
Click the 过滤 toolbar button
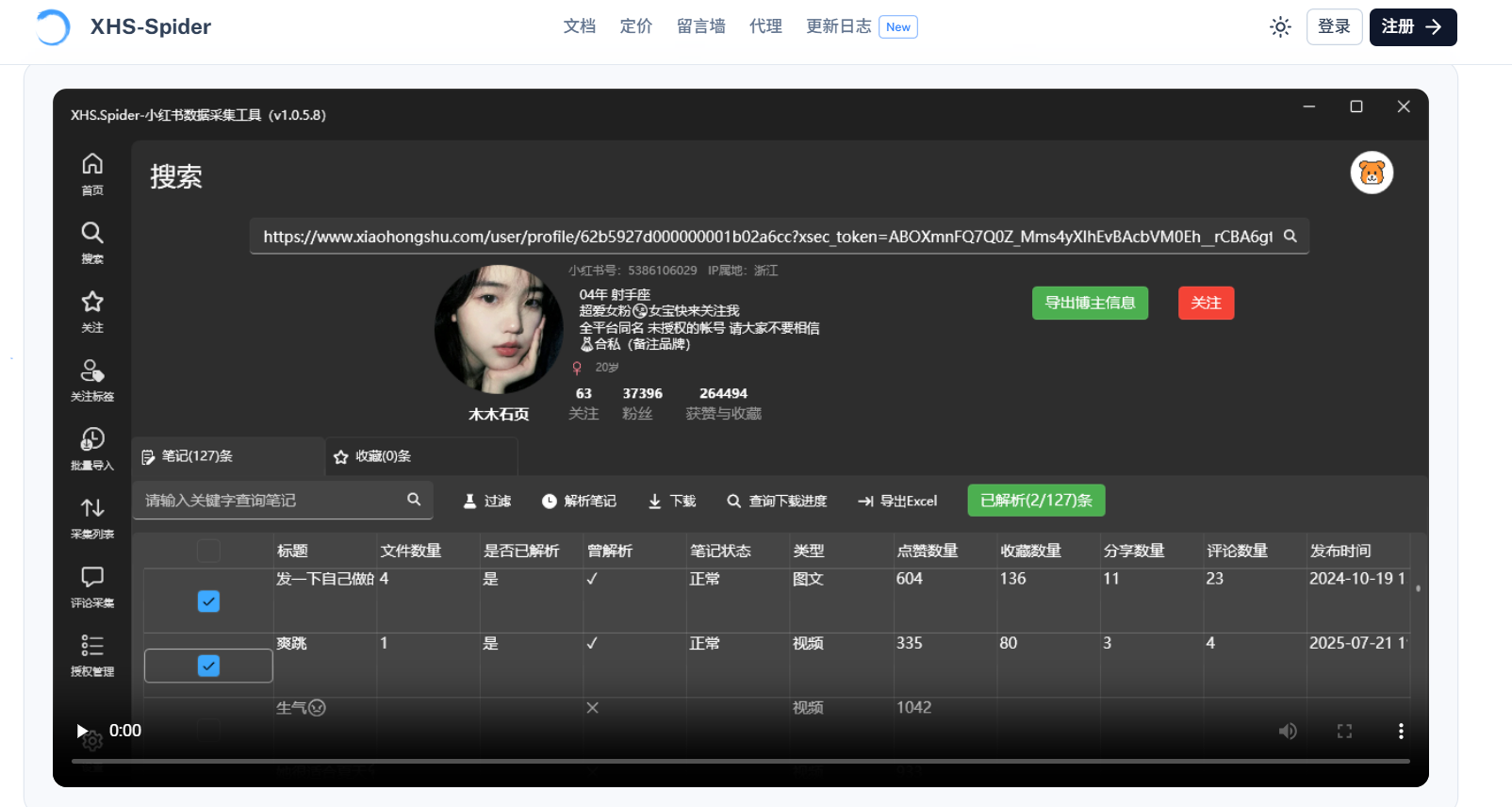(486, 501)
